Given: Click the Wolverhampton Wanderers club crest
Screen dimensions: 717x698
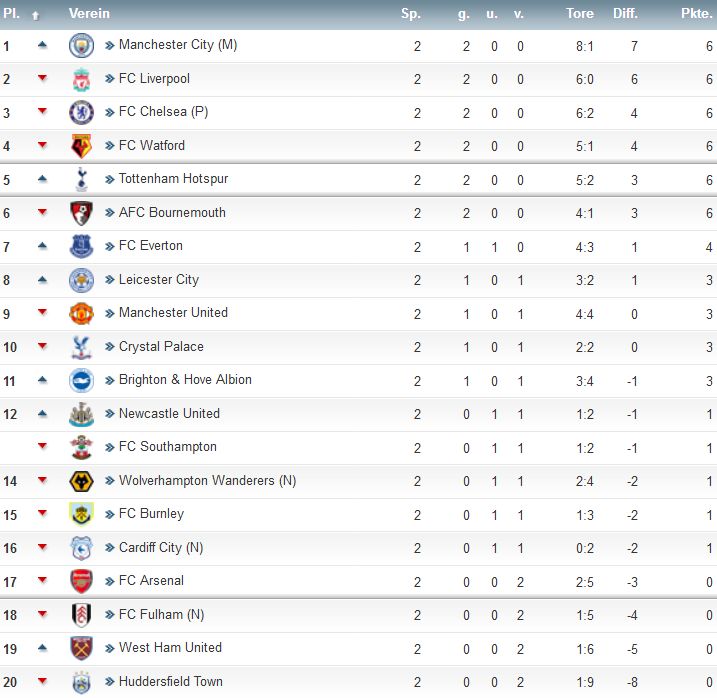Looking at the screenshot, I should point(81,481).
